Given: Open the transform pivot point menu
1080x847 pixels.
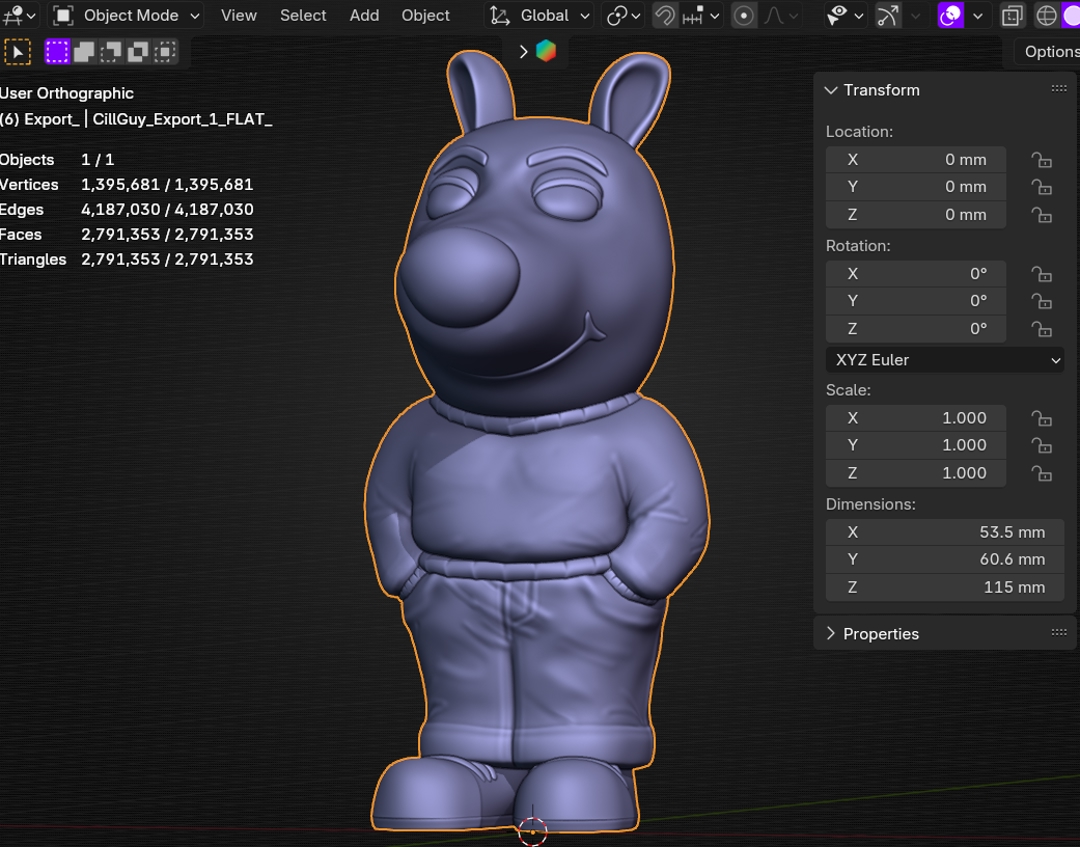Looking at the screenshot, I should click(624, 15).
